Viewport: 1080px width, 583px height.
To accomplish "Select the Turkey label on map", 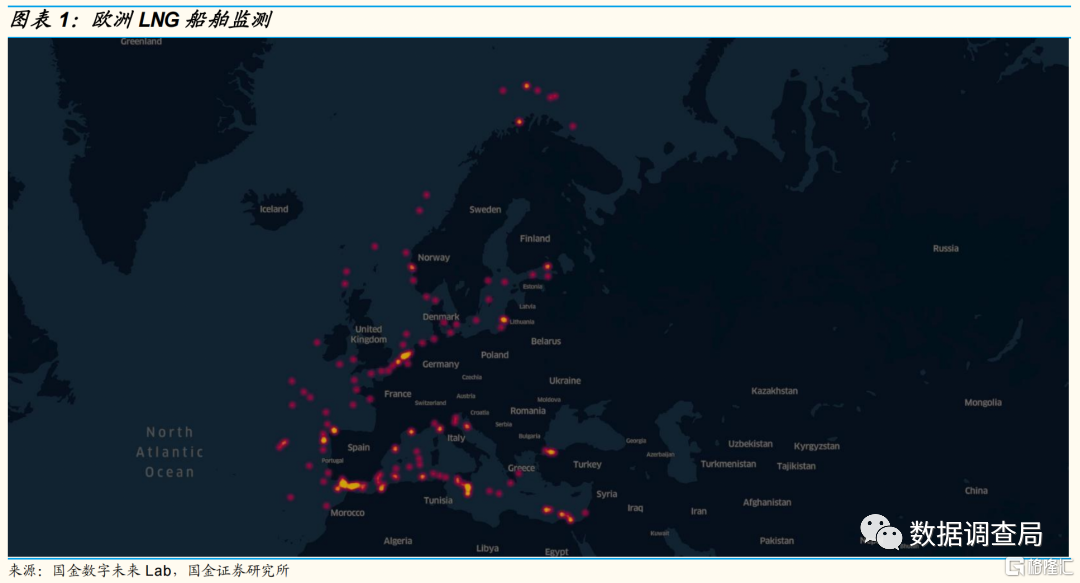I will coord(587,465).
